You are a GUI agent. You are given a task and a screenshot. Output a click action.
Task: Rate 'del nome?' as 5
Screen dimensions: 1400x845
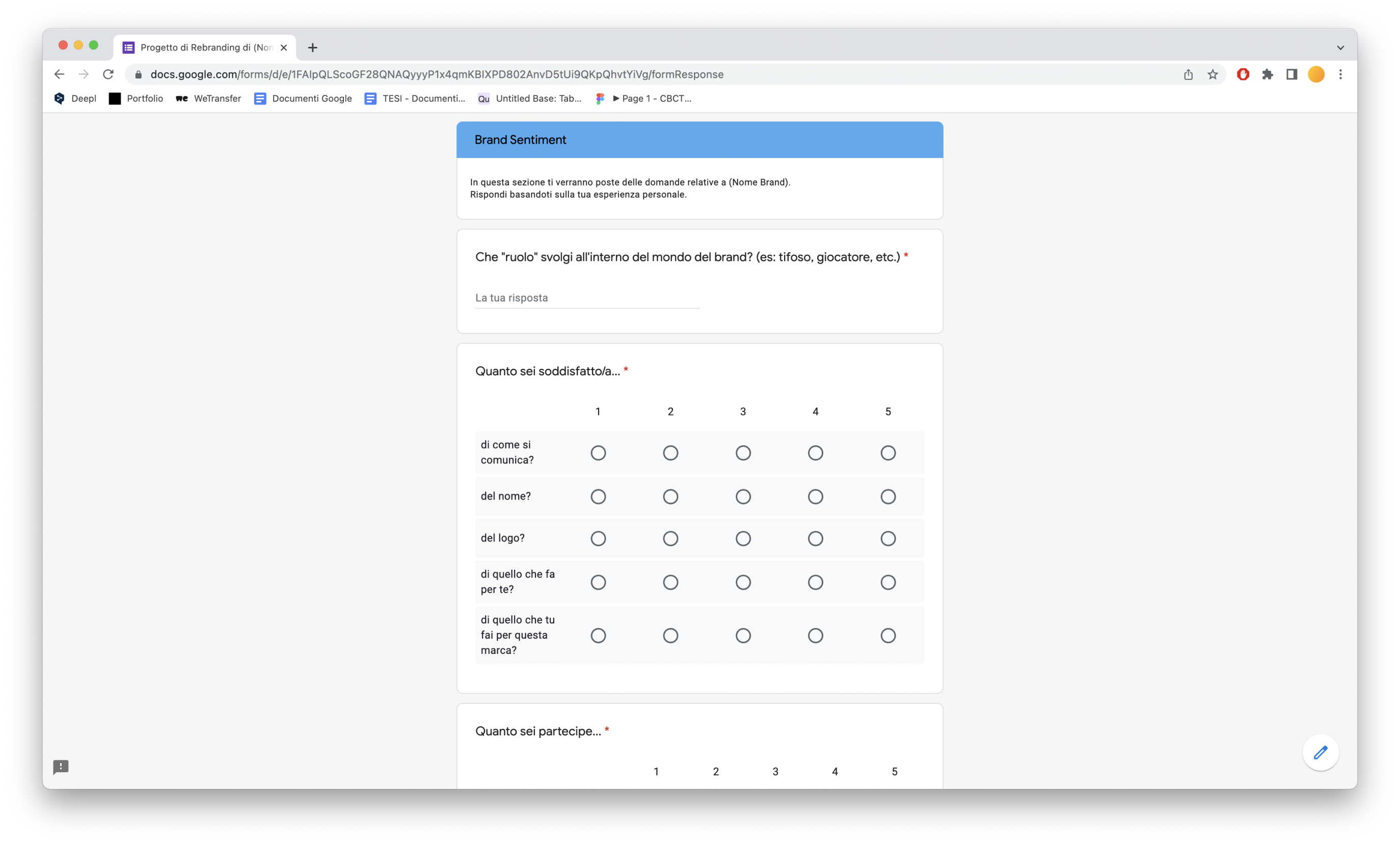[887, 497]
